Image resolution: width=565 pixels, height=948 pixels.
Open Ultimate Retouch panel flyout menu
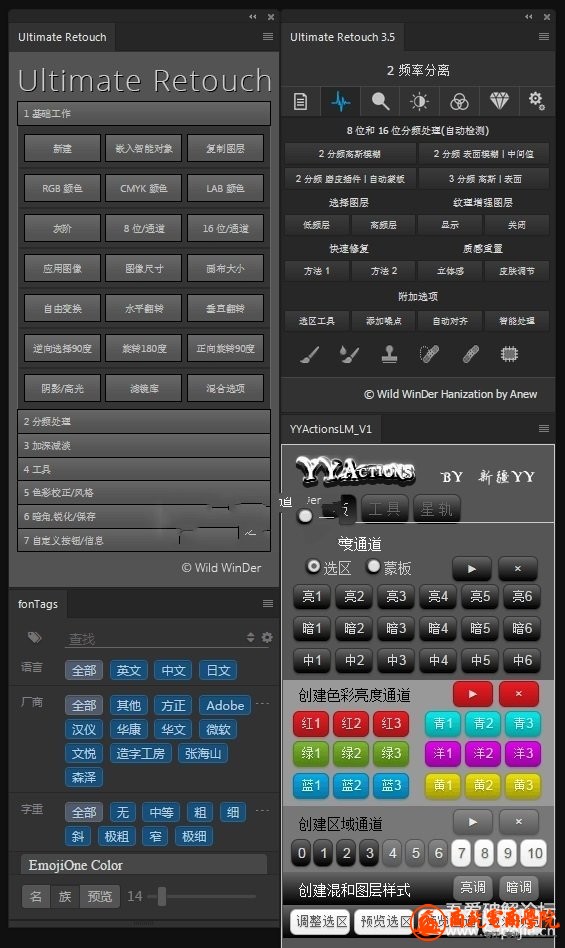268,37
